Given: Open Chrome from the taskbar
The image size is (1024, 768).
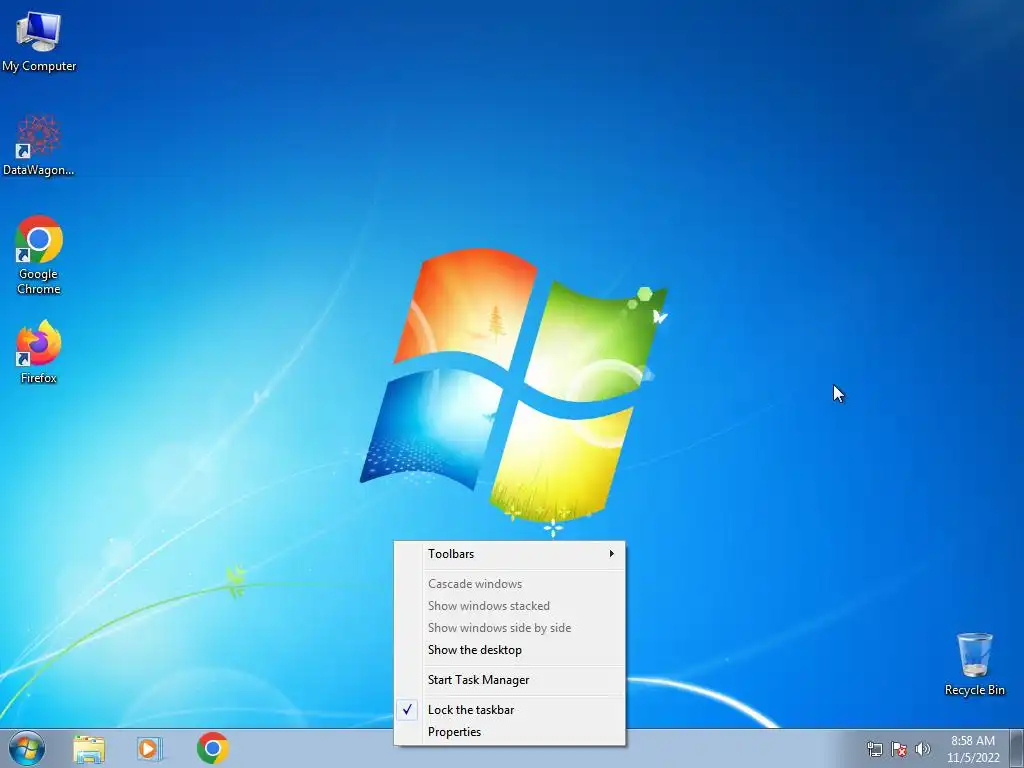Looking at the screenshot, I should pyautogui.click(x=212, y=748).
